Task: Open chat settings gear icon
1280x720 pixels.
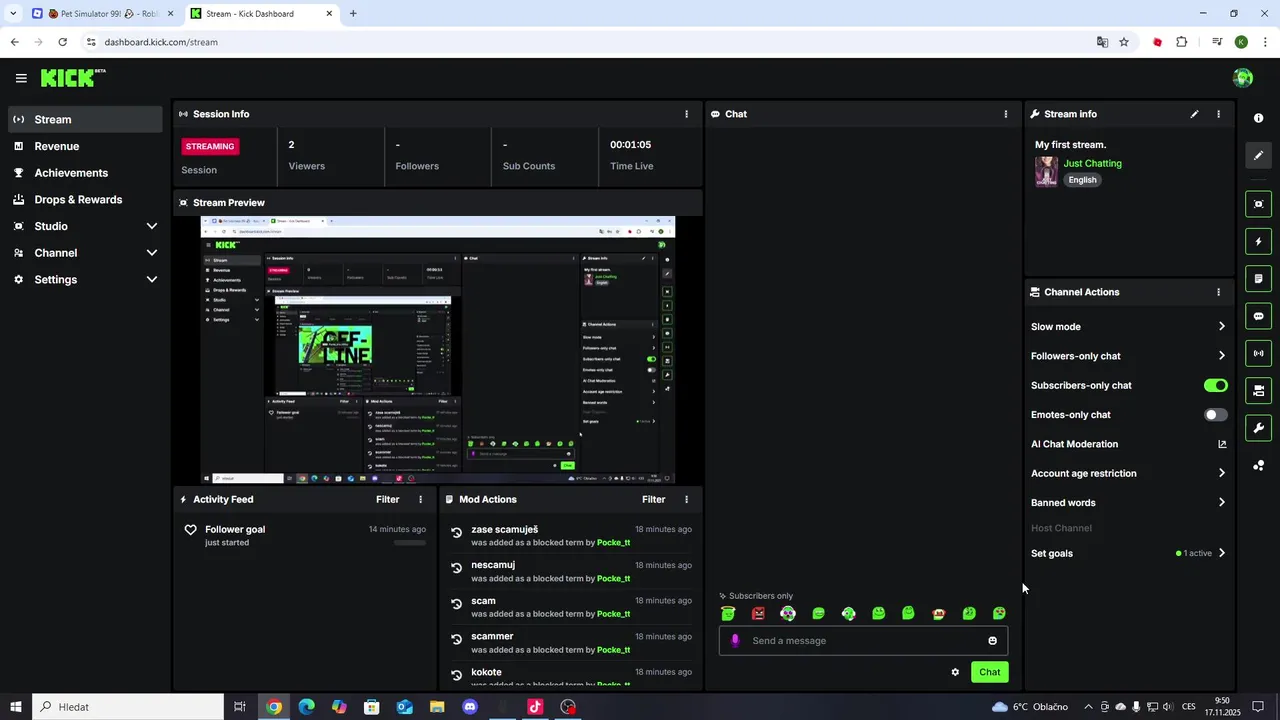Action: (955, 672)
